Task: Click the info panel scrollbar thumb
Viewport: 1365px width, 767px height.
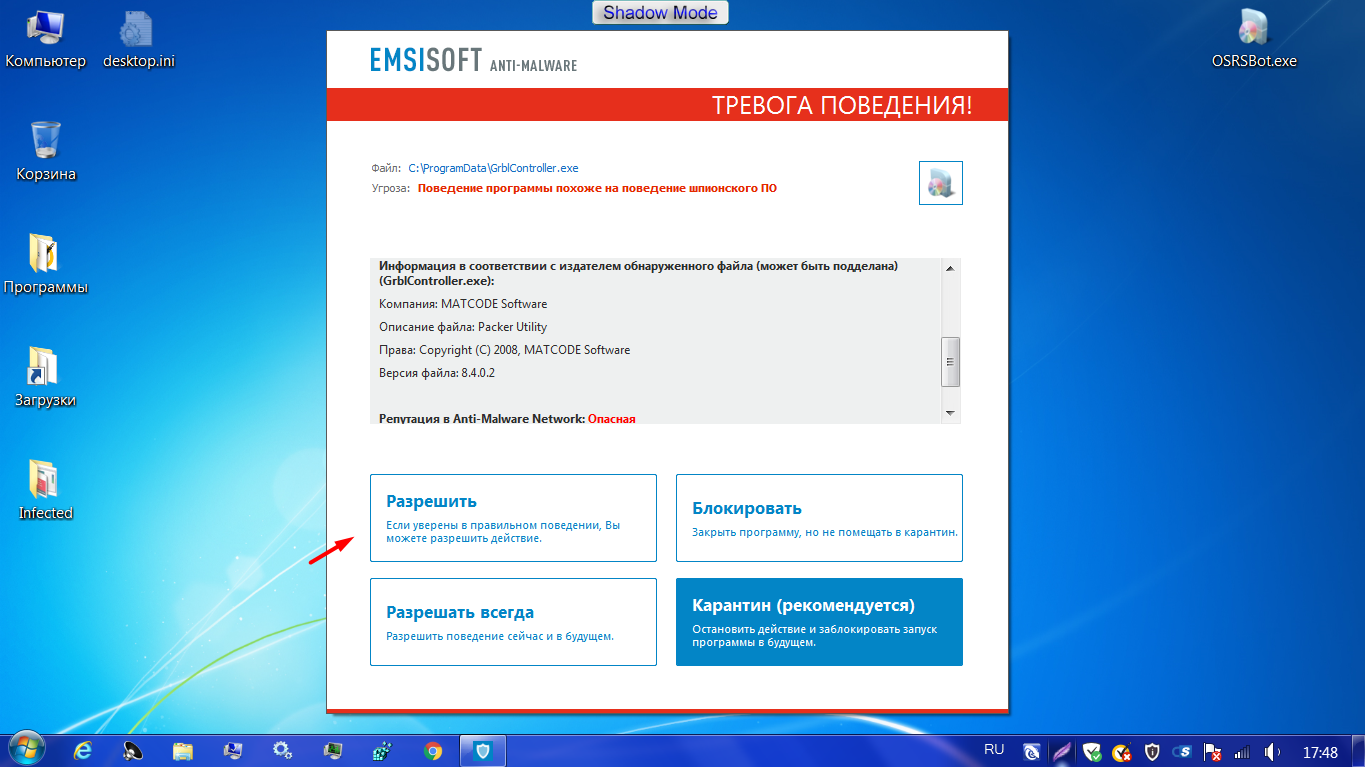Action: (950, 361)
